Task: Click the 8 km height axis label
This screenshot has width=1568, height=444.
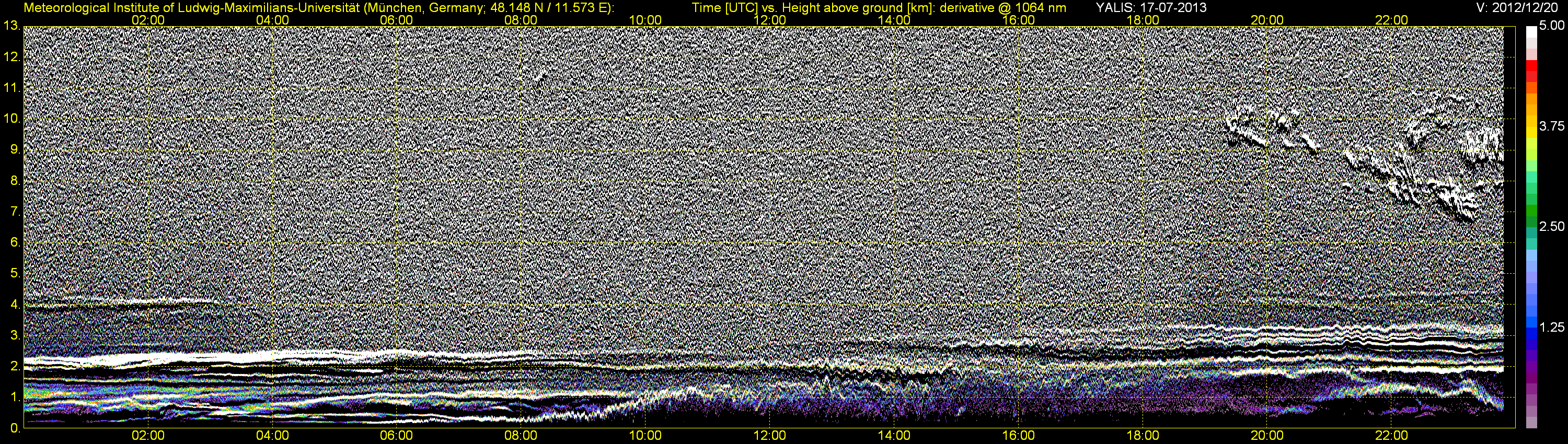Action: (x=15, y=181)
